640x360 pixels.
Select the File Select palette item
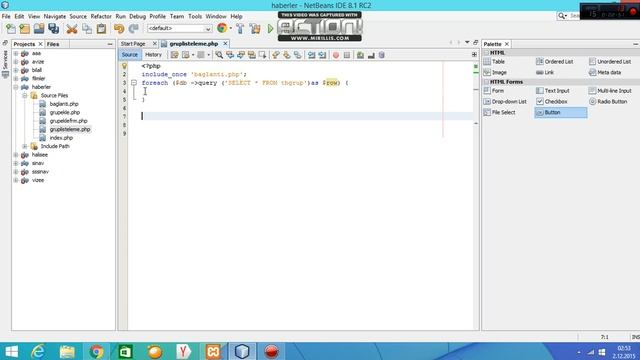tap(500, 113)
